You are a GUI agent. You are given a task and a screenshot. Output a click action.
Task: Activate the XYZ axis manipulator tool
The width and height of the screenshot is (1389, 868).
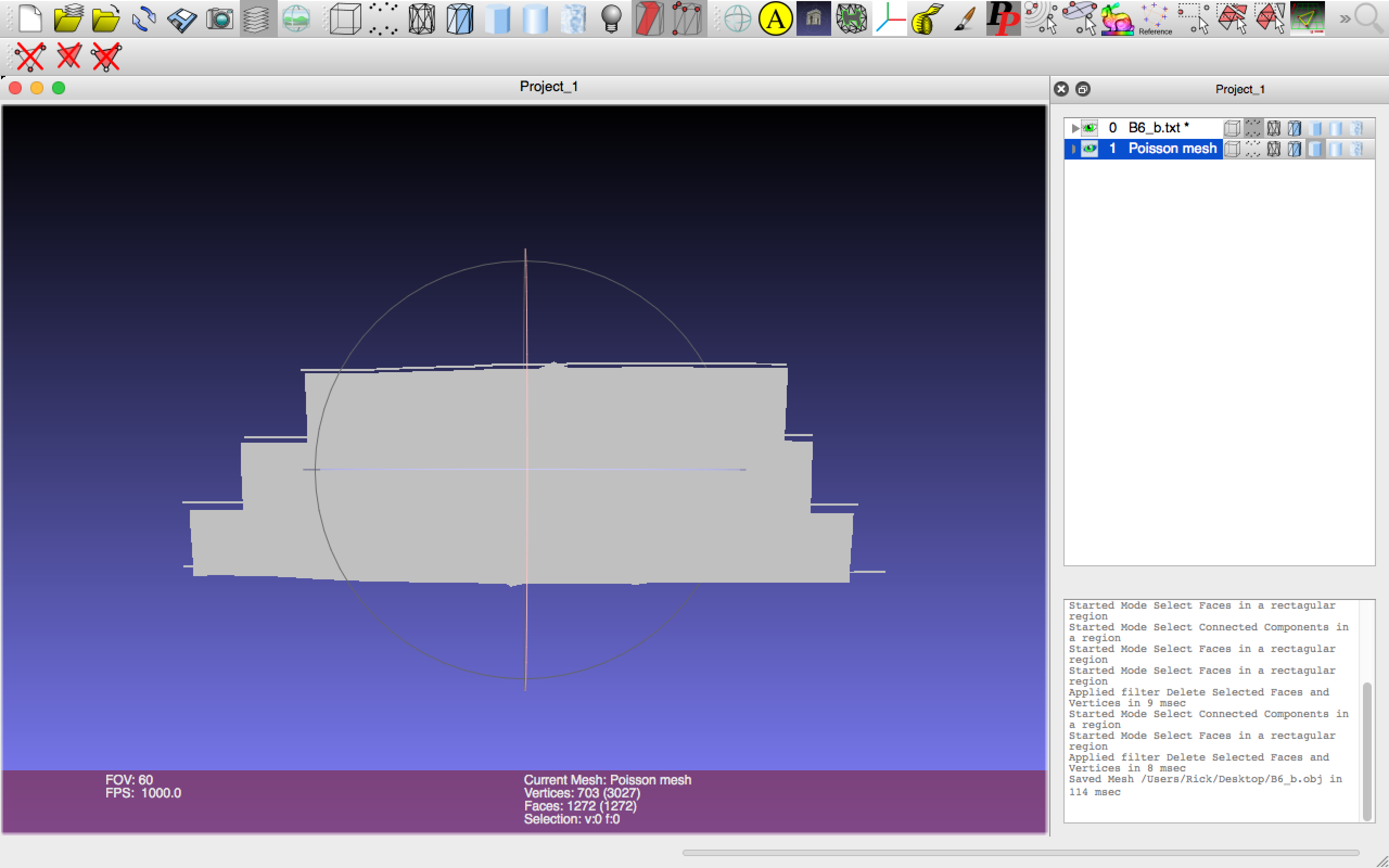(890, 18)
